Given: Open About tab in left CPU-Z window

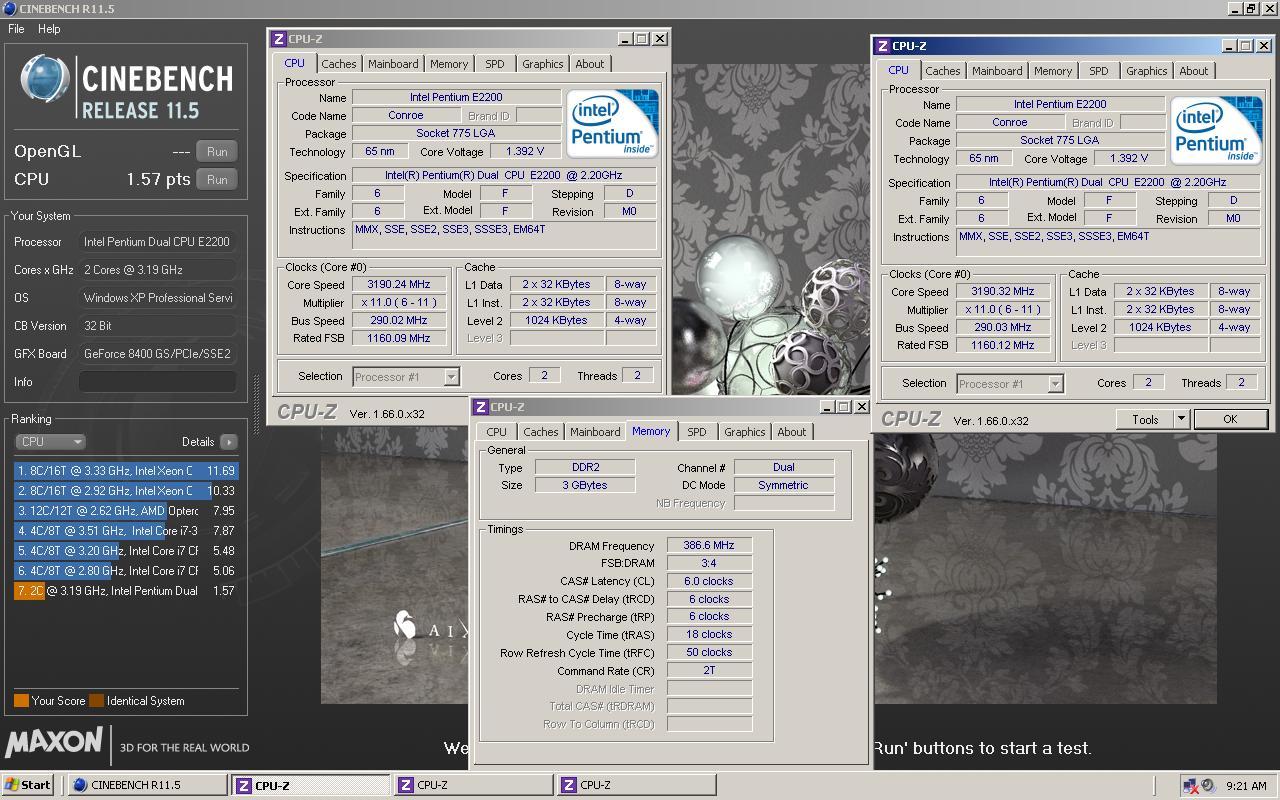Looking at the screenshot, I should click(590, 64).
